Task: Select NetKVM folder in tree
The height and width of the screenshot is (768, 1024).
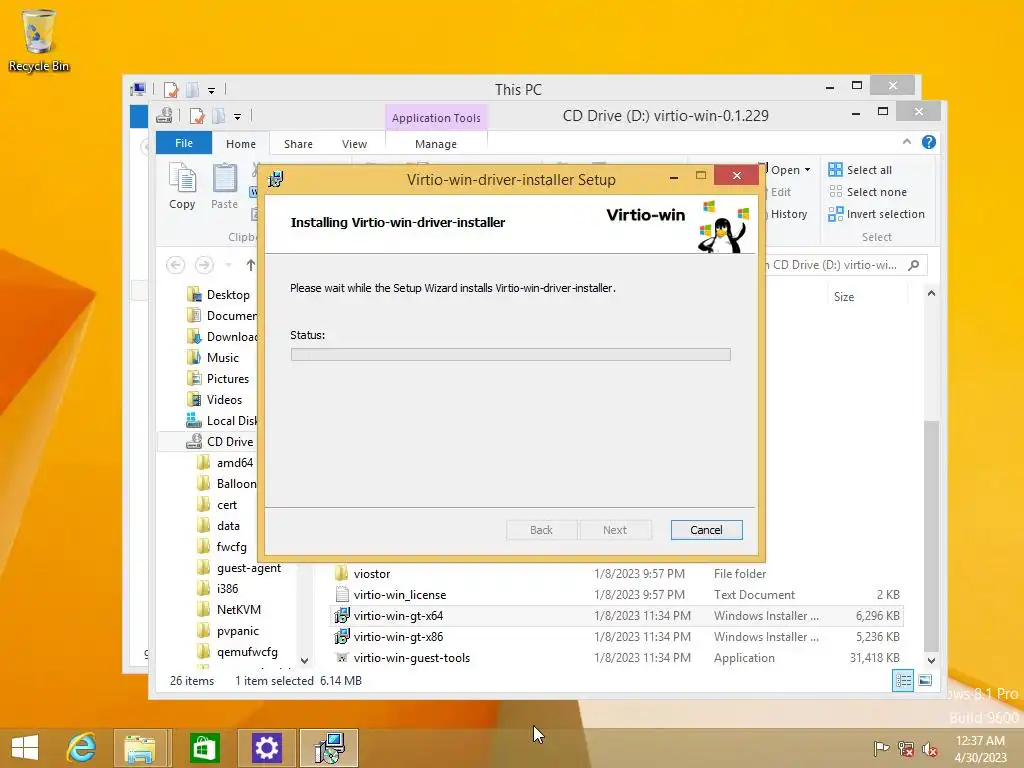Action: (229, 609)
